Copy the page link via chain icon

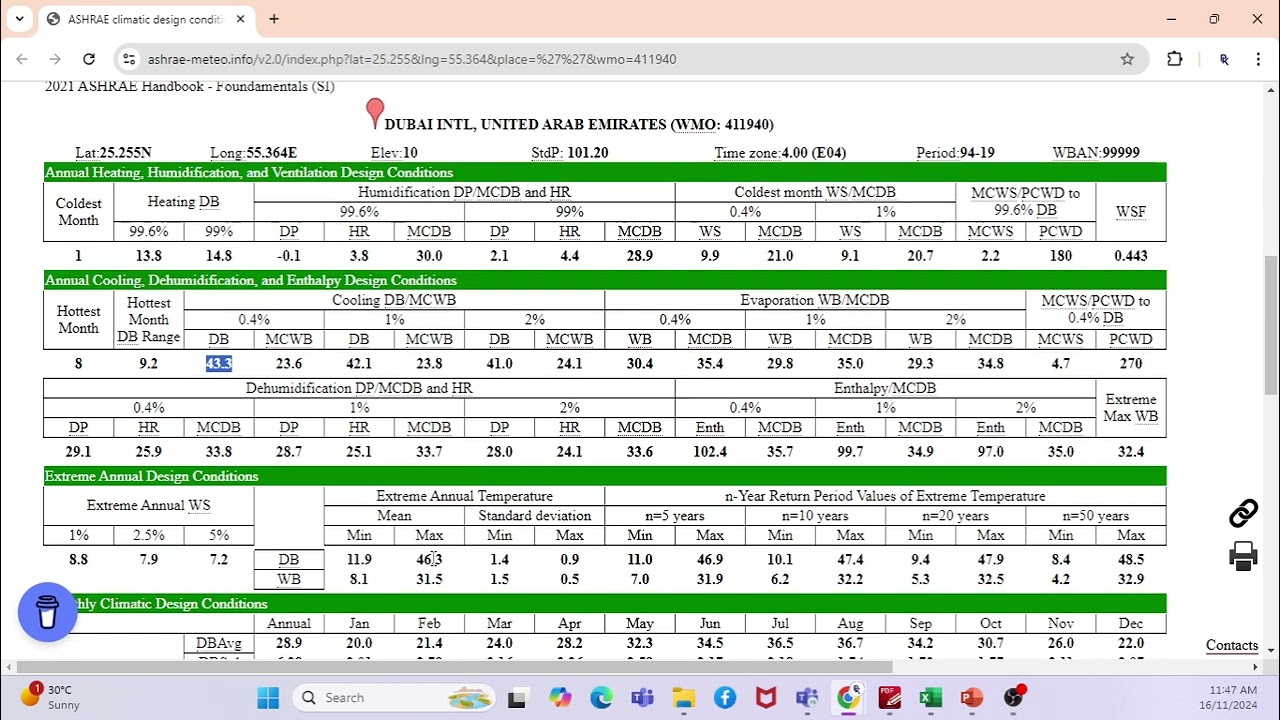click(1243, 514)
